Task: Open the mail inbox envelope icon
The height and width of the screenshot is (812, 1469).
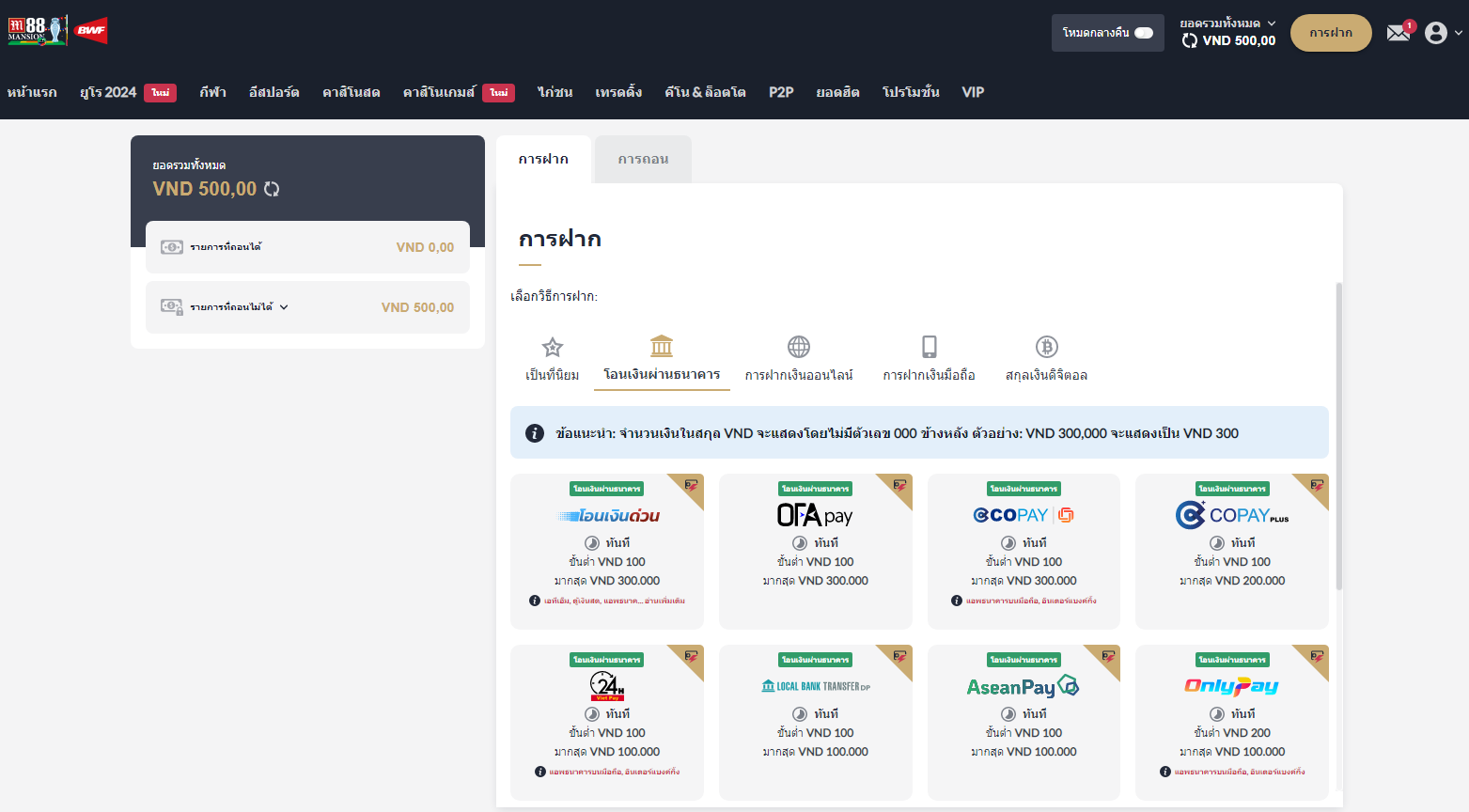Action: [x=1398, y=33]
